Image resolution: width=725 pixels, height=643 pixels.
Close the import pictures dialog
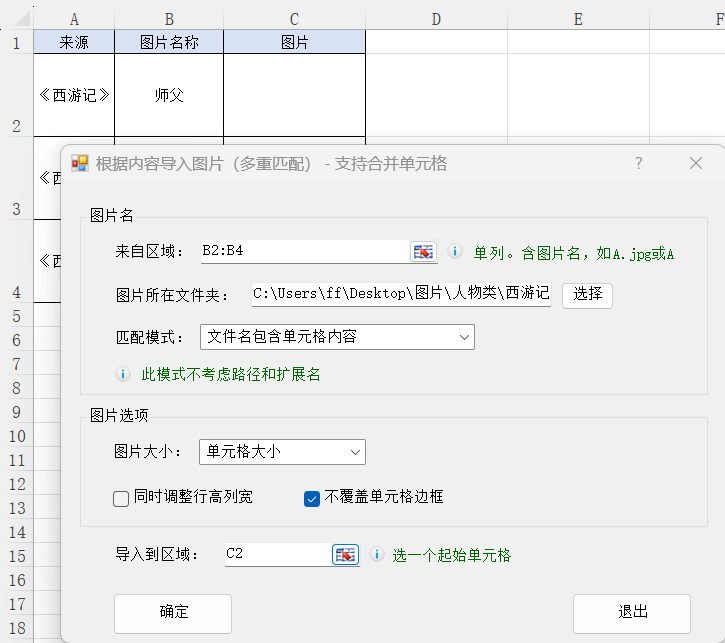click(x=696, y=163)
